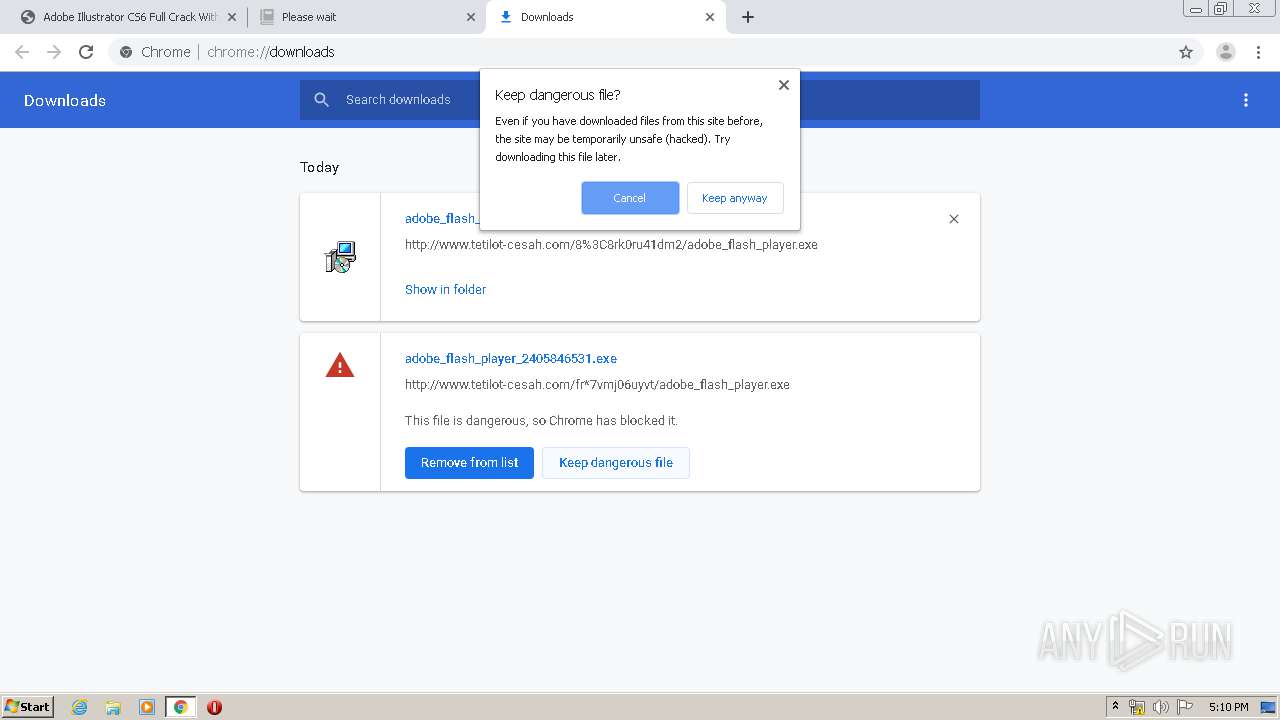Remove first download entry with X icon

[x=954, y=219]
